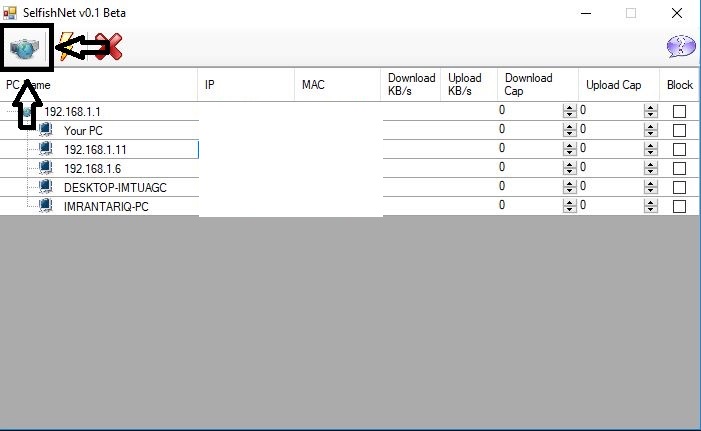Tick the Block checkbox for IMRANTARIQ-PC
Image resolution: width=701 pixels, height=431 pixels.
click(679, 206)
